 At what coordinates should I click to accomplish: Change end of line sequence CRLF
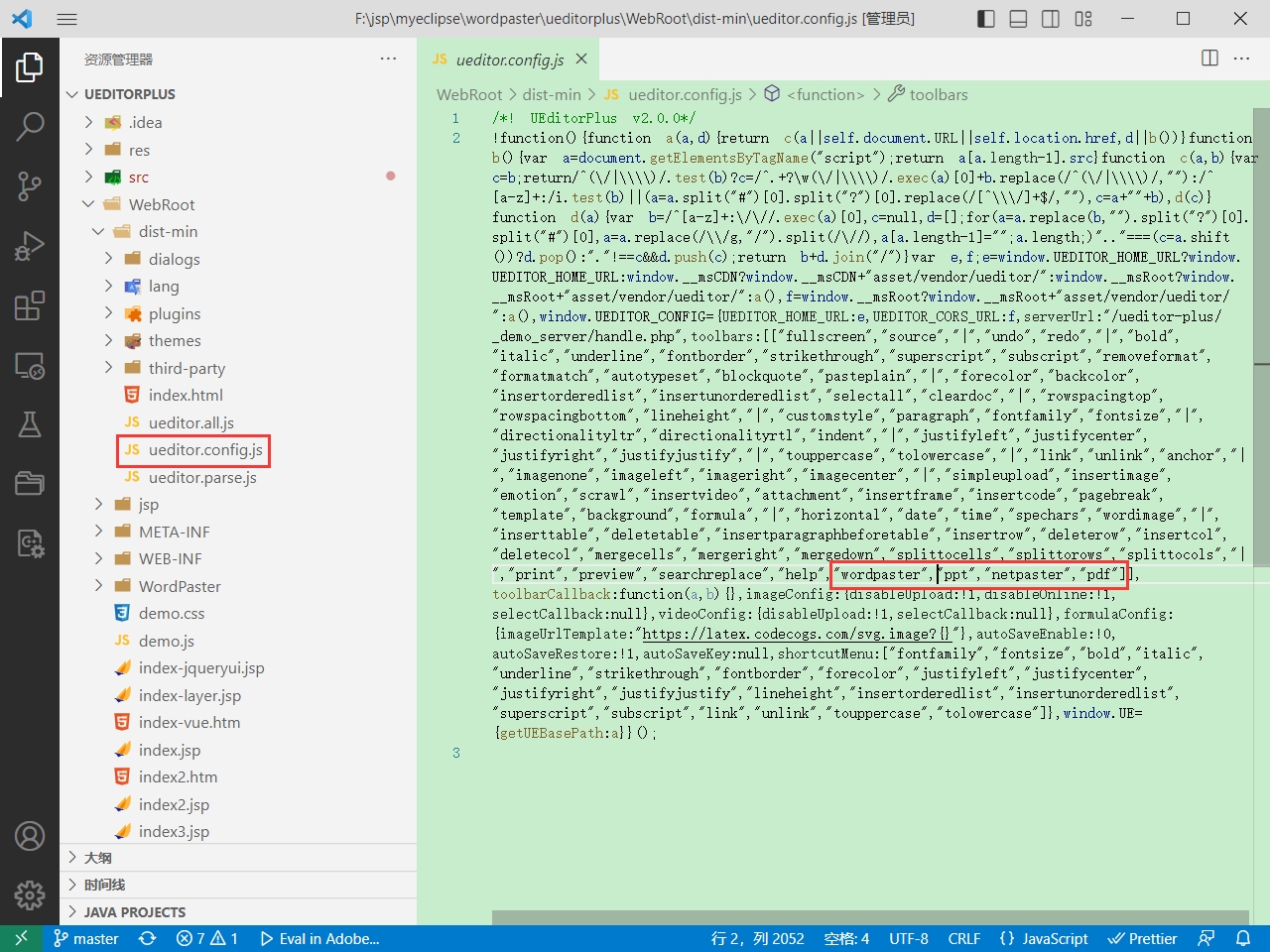coord(963,938)
